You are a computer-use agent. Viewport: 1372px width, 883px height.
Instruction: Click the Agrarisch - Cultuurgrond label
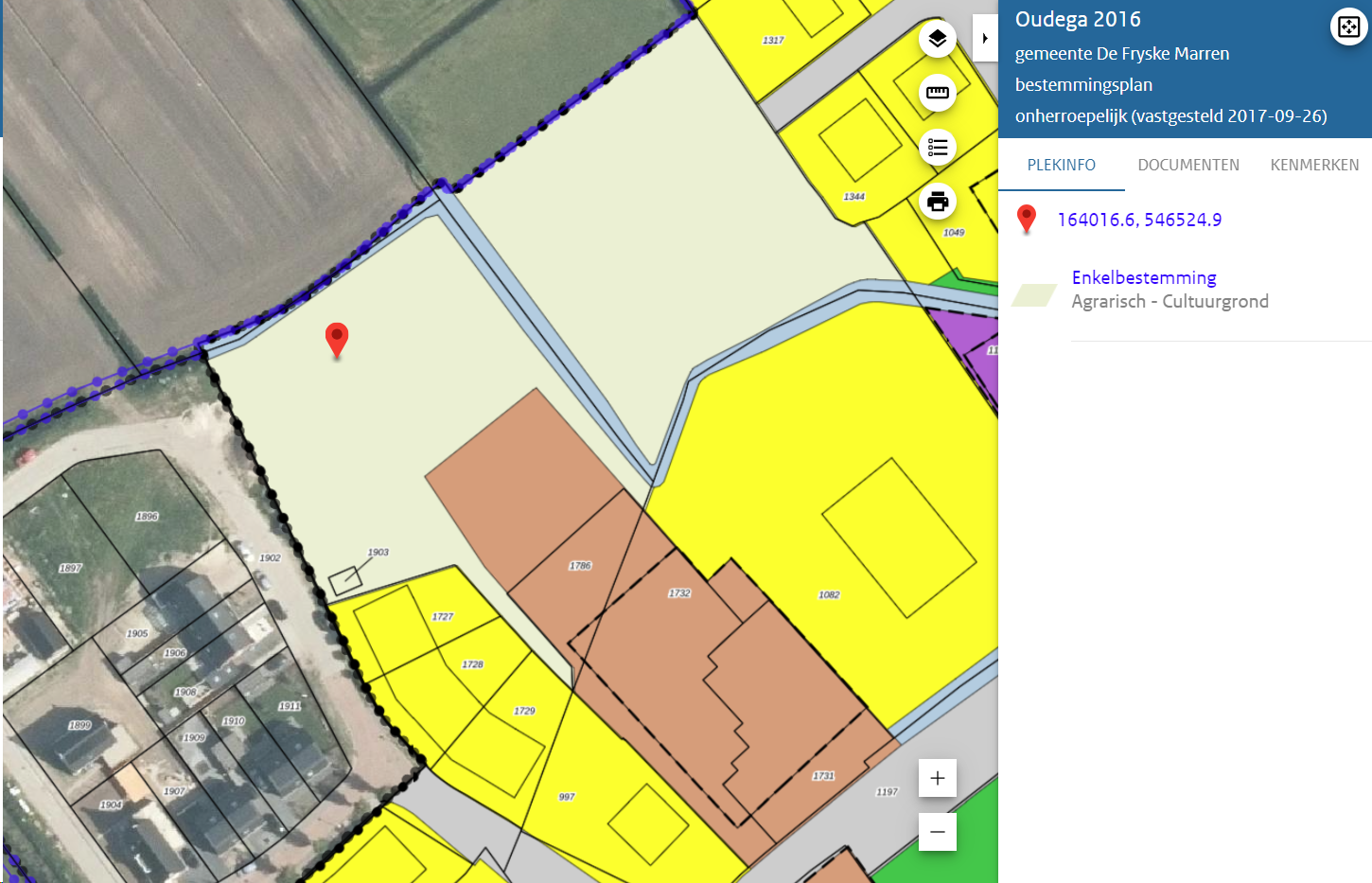pyautogui.click(x=1170, y=301)
